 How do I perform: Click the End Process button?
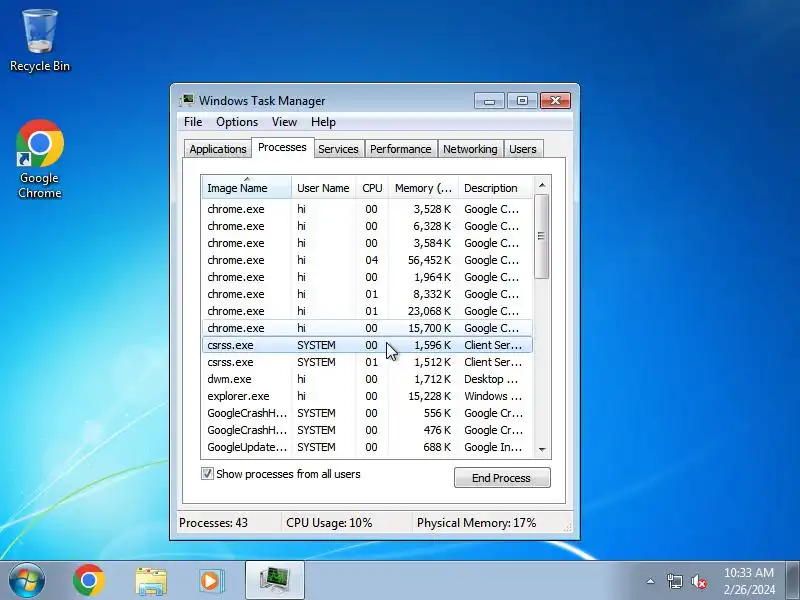tap(502, 478)
